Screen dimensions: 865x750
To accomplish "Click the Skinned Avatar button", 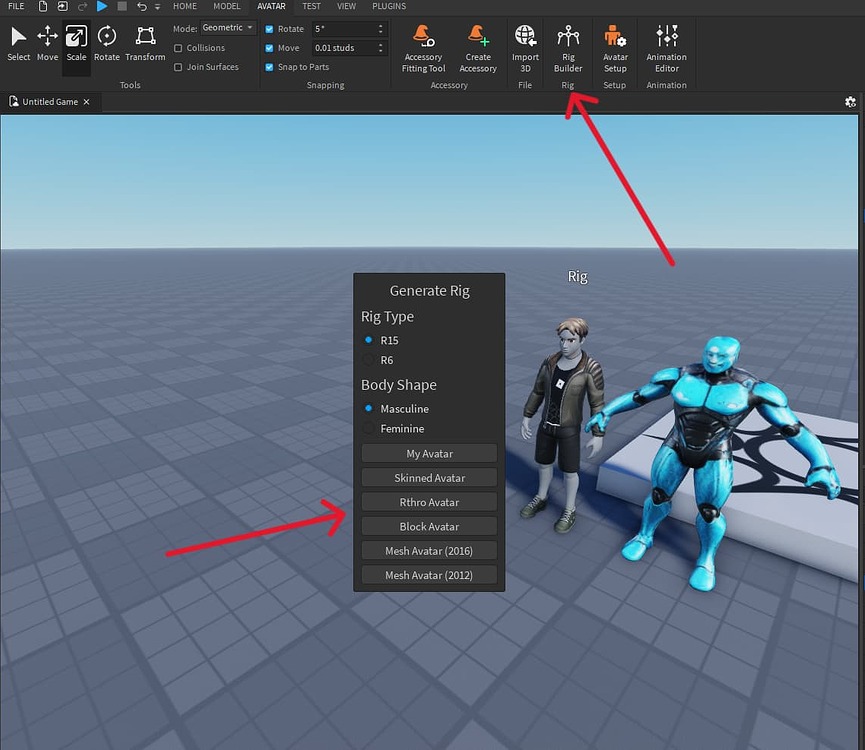I will (x=429, y=478).
